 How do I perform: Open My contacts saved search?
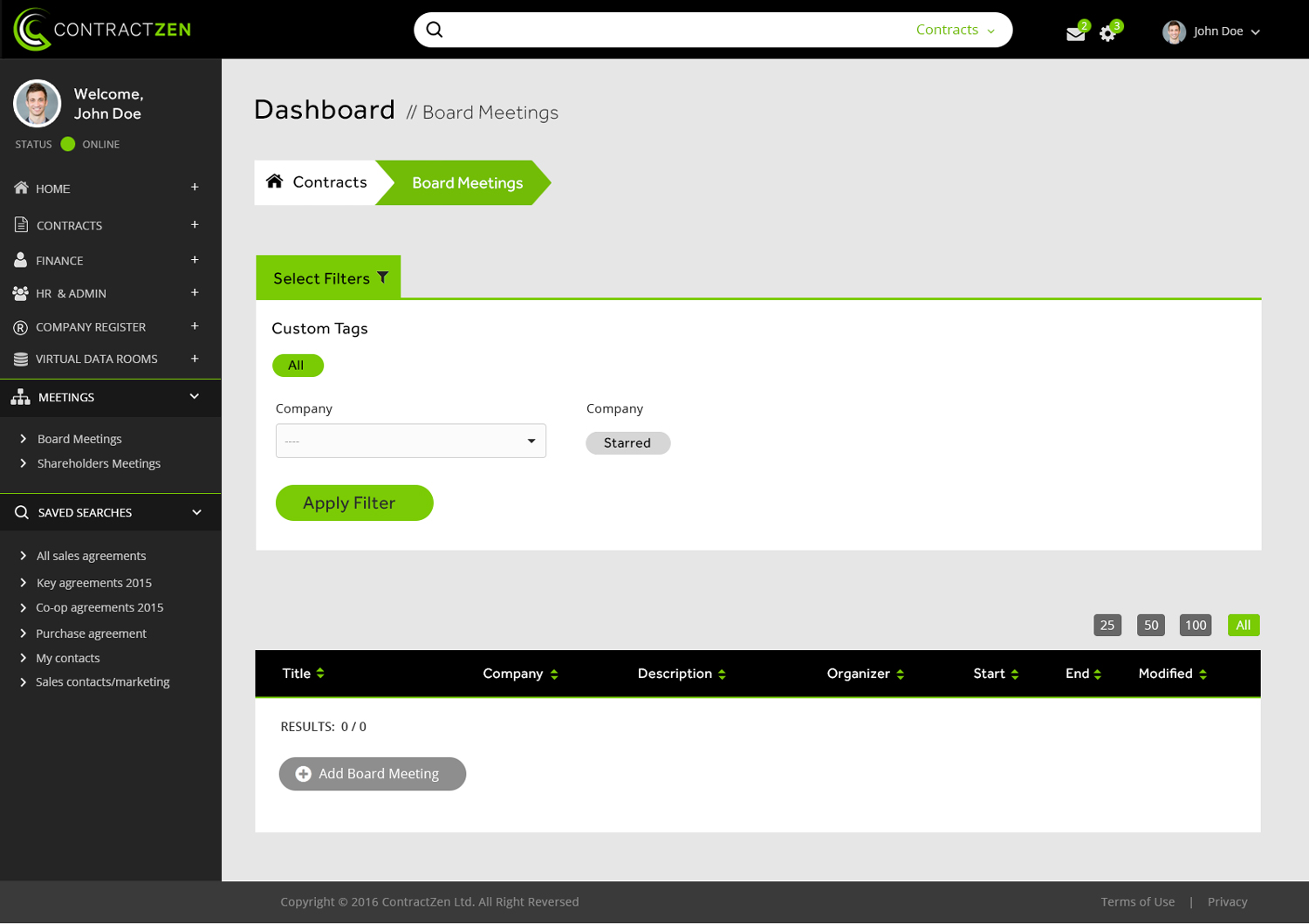pyautogui.click(x=67, y=658)
